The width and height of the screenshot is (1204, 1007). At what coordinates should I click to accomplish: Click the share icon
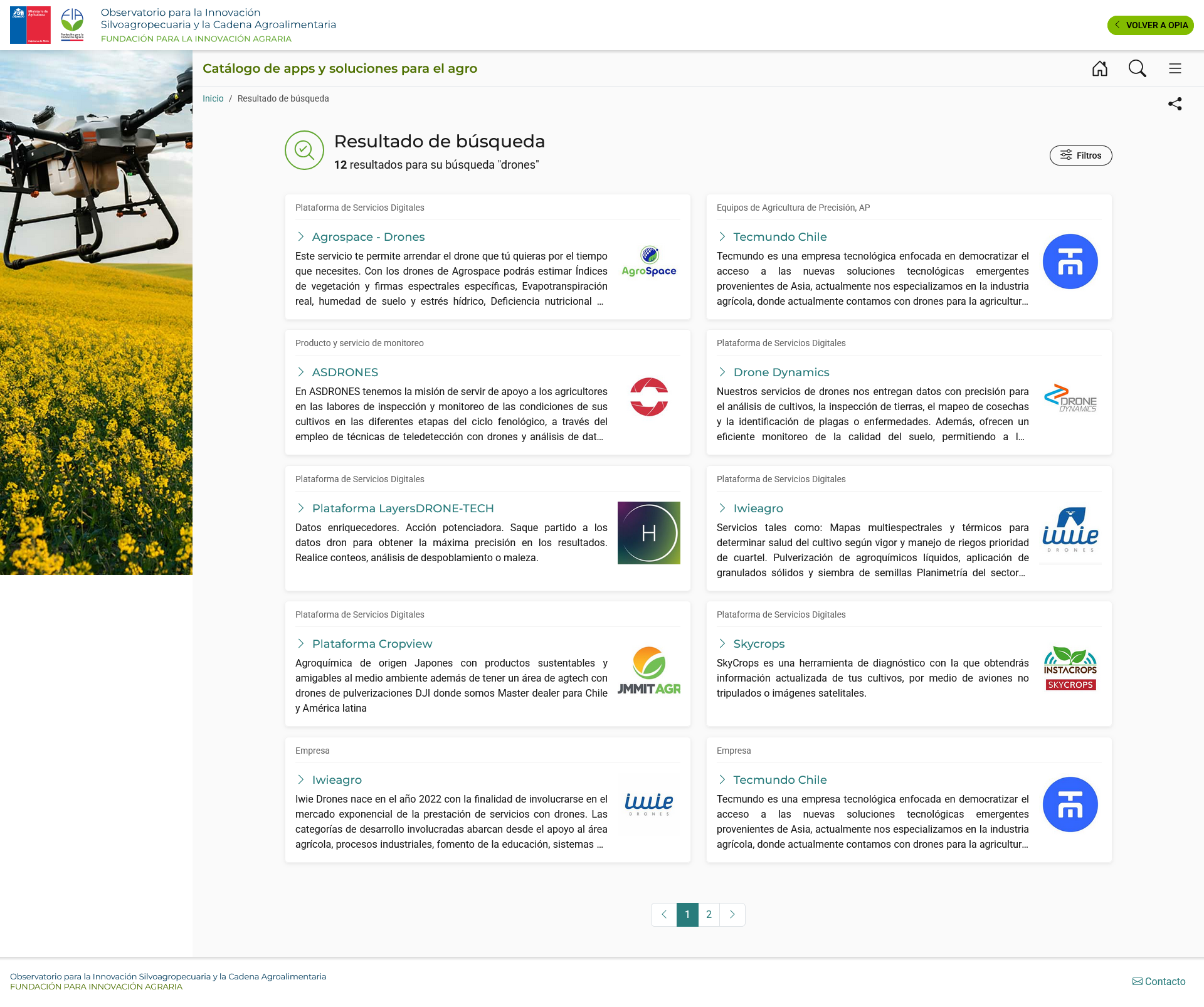1175,104
